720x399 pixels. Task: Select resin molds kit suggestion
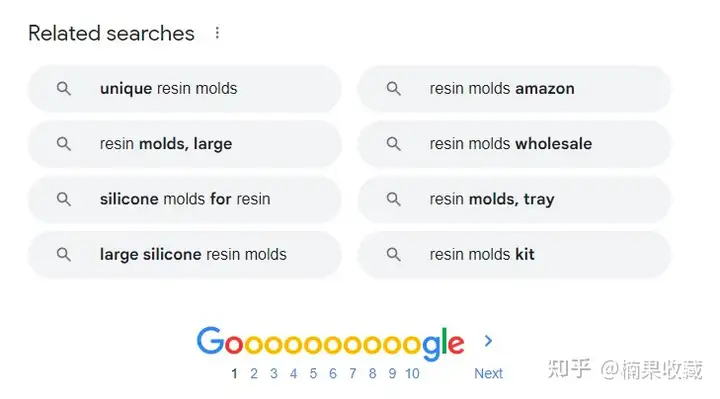click(514, 254)
